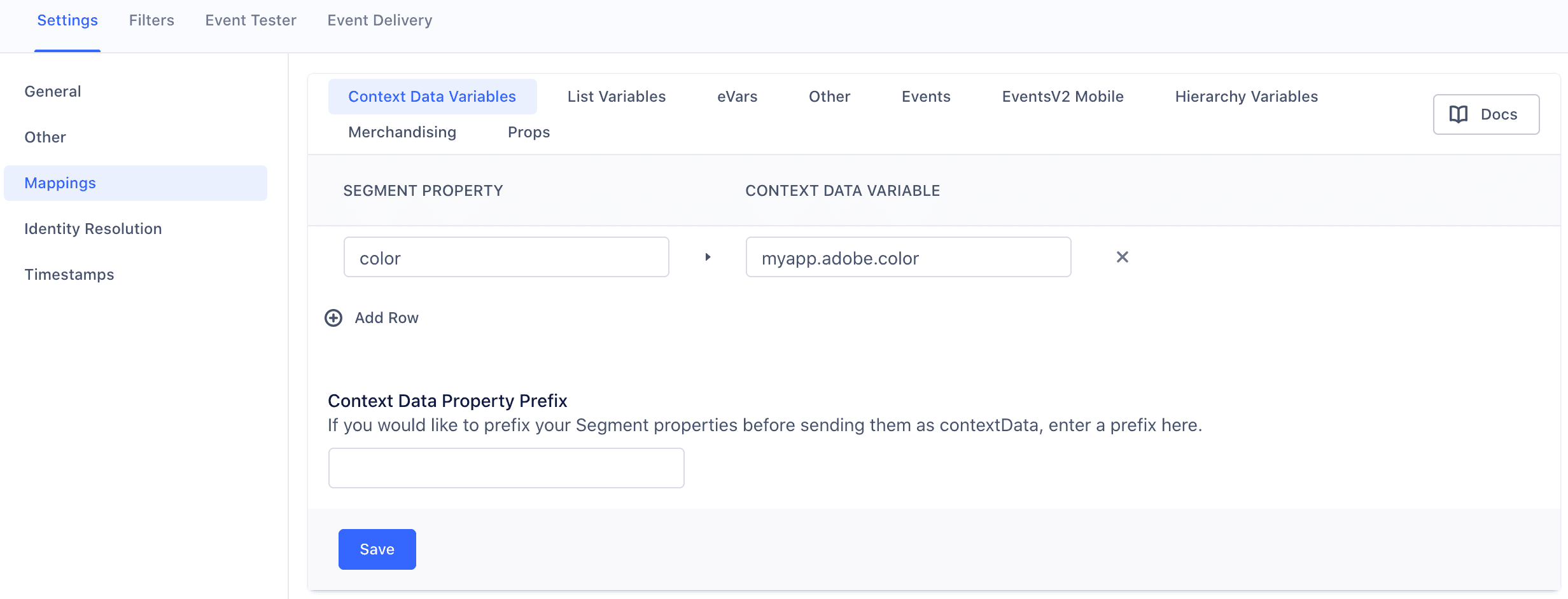The height and width of the screenshot is (599, 1568).
Task: Save the mapping configuration
Action: (377, 549)
